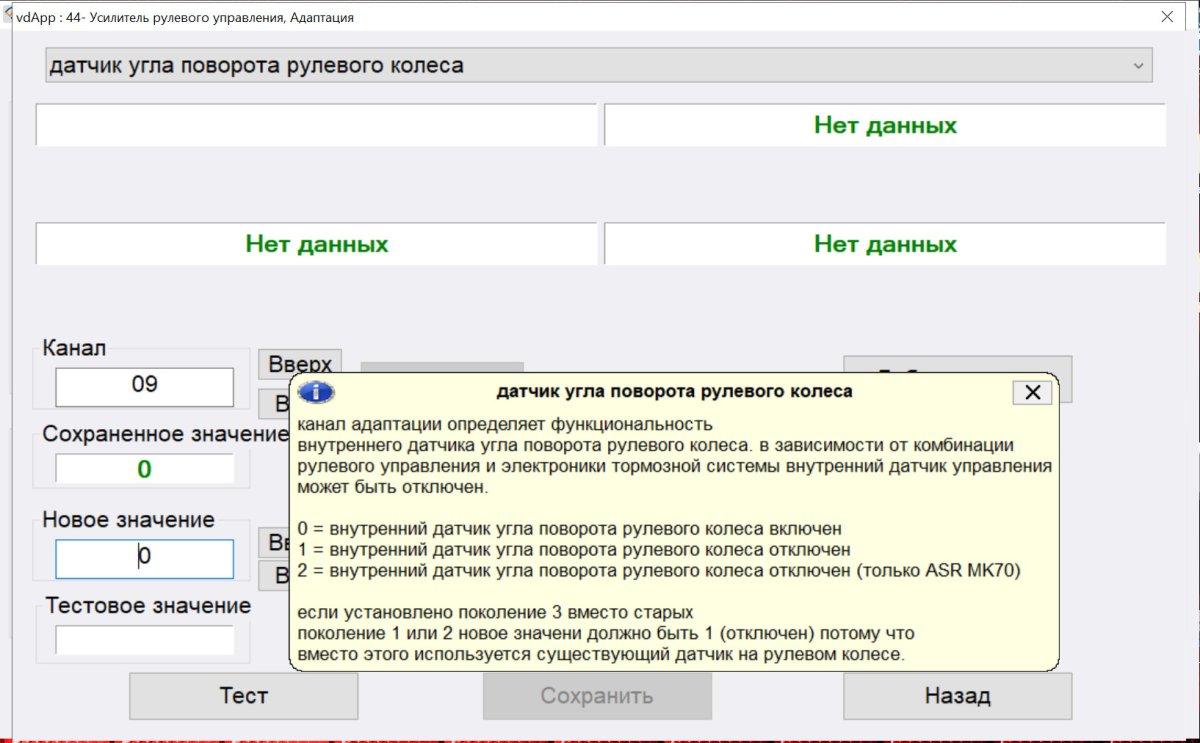Screen dimensions: 1200x743
Task: Click the Канал field showing 09
Action: pos(144,386)
